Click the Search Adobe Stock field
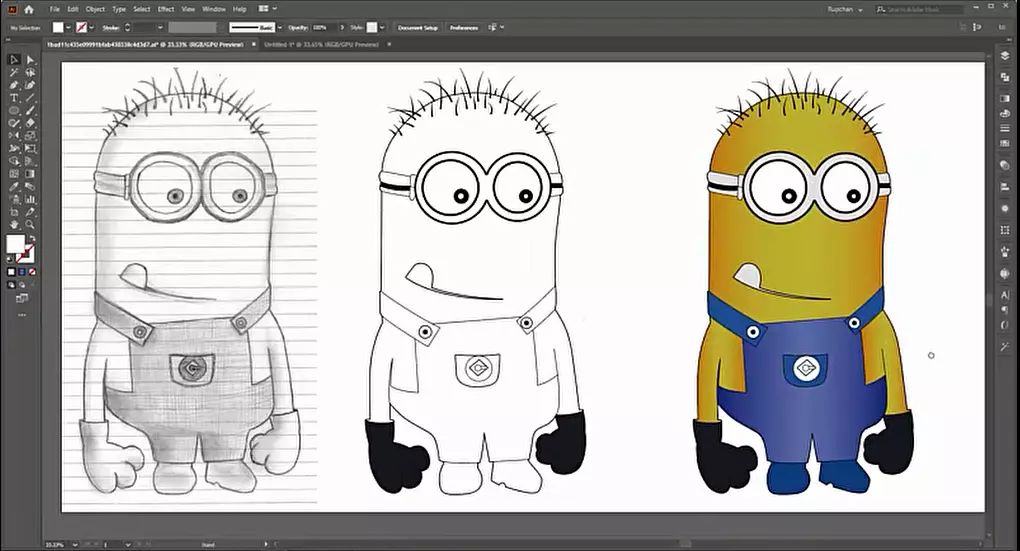This screenshot has height=551, width=1020. pyautogui.click(x=919, y=9)
